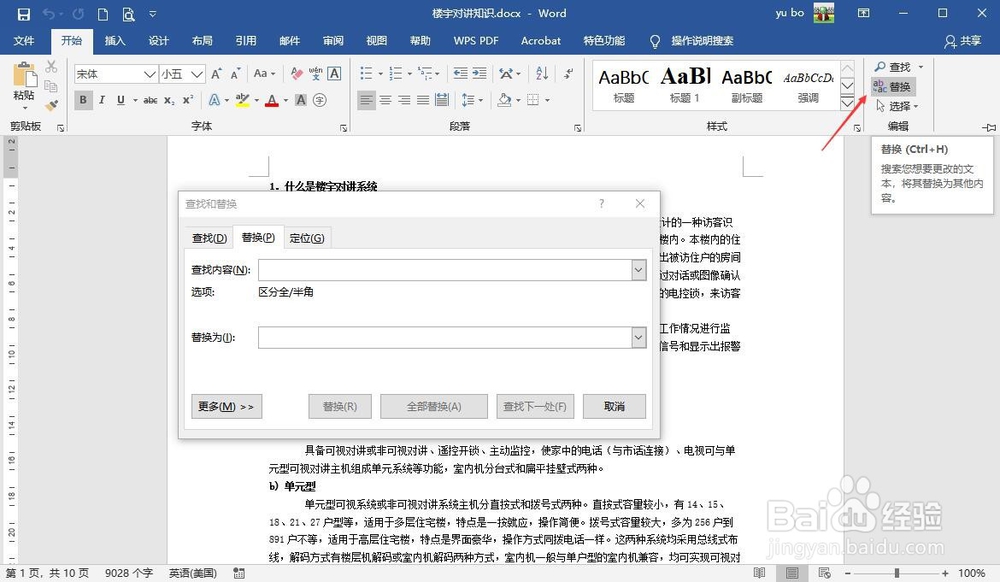Click the 取消 button in the dialog
The image size is (1000, 582).
pos(616,406)
